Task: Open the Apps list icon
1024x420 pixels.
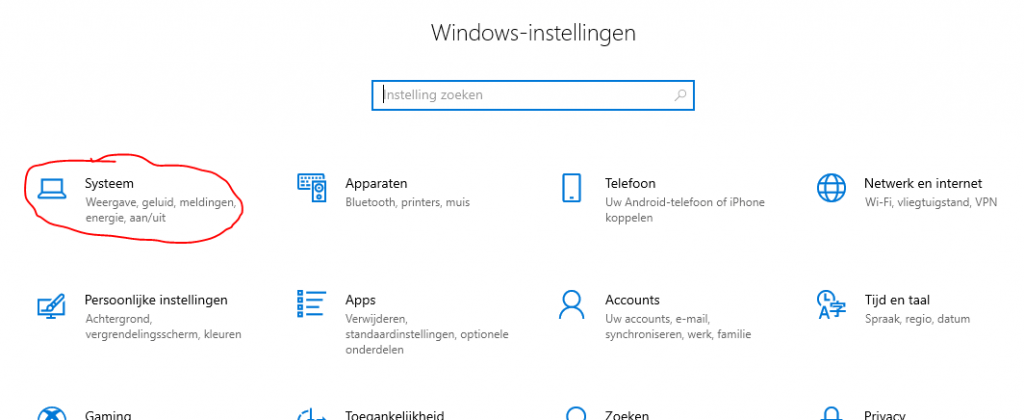Action: tap(312, 304)
